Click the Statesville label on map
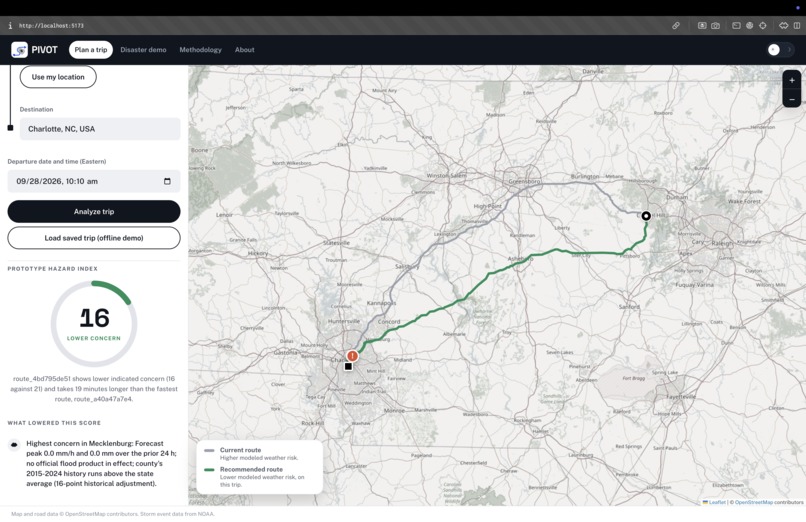 point(337,243)
